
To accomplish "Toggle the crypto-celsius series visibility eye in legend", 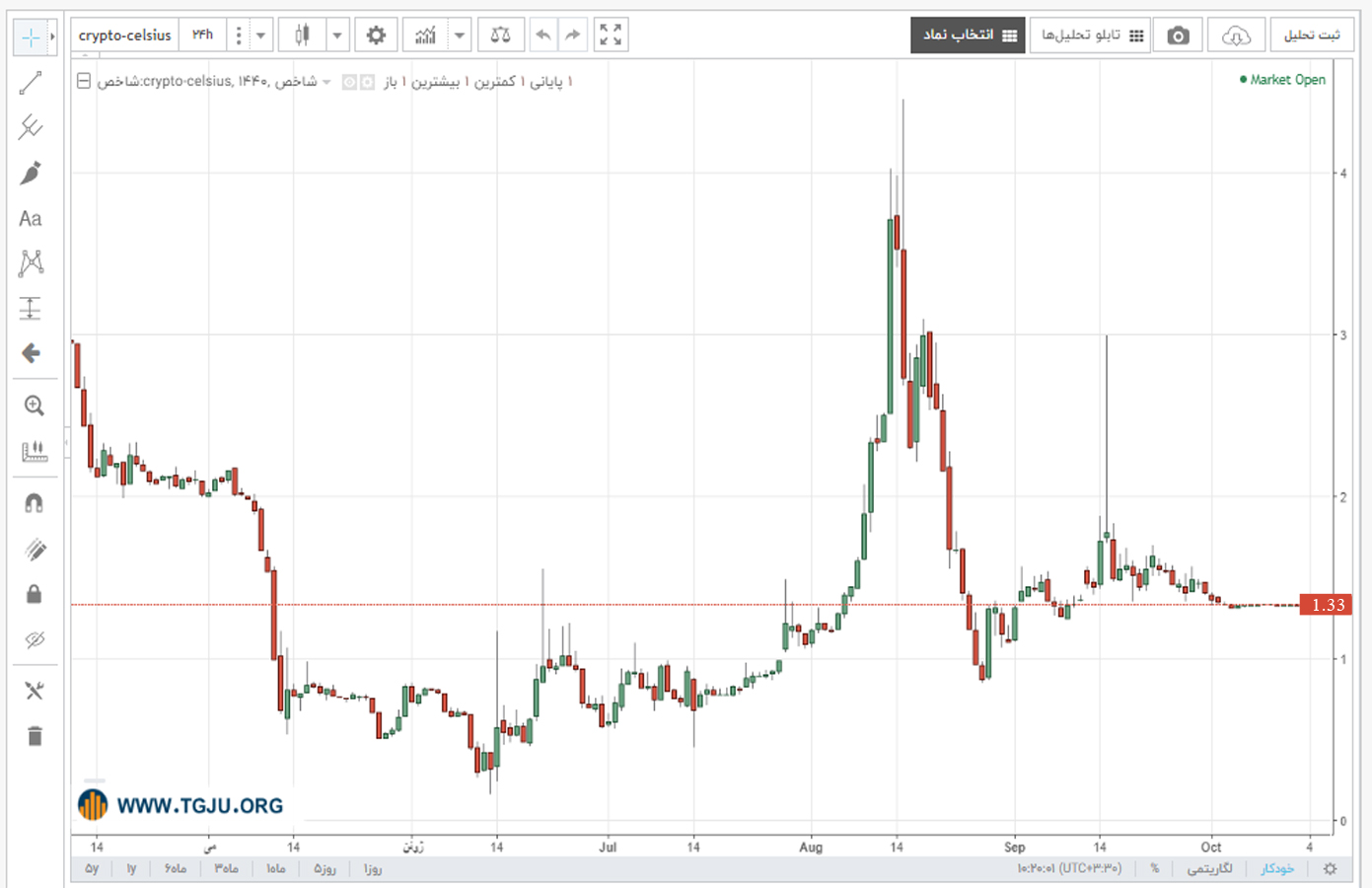I will click(349, 82).
